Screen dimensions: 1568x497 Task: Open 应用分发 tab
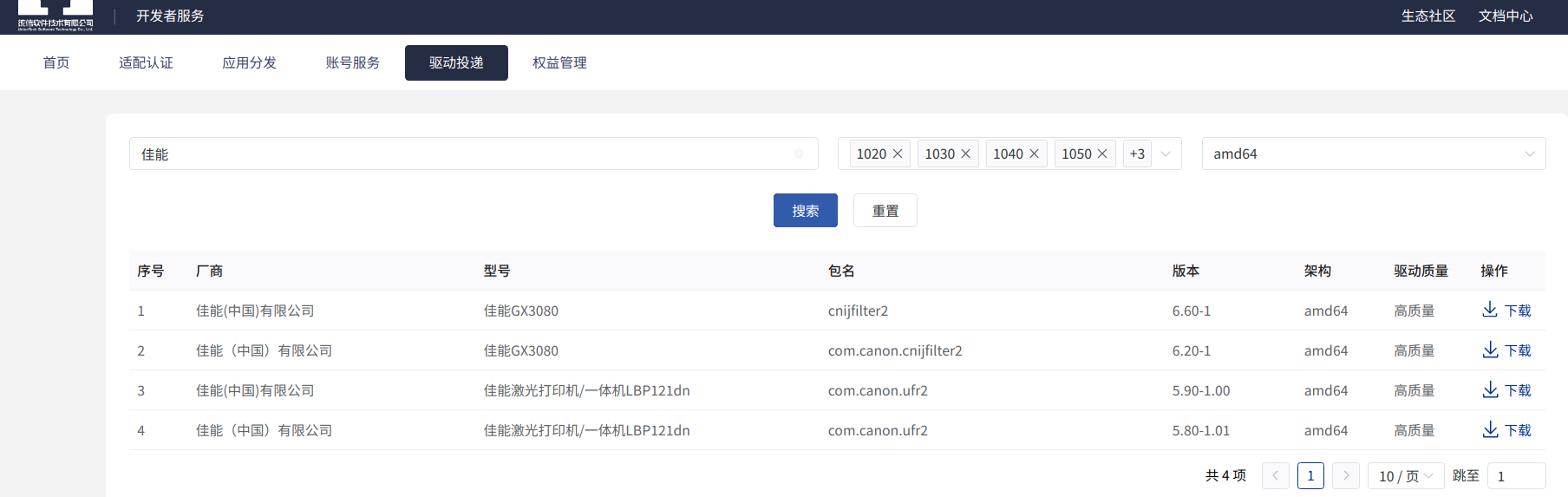pos(249,62)
